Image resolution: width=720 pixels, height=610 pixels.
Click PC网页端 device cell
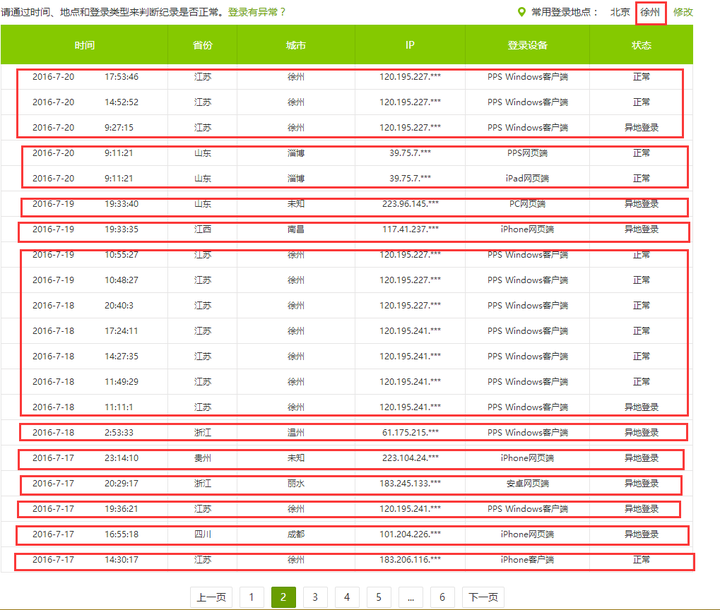(x=527, y=203)
